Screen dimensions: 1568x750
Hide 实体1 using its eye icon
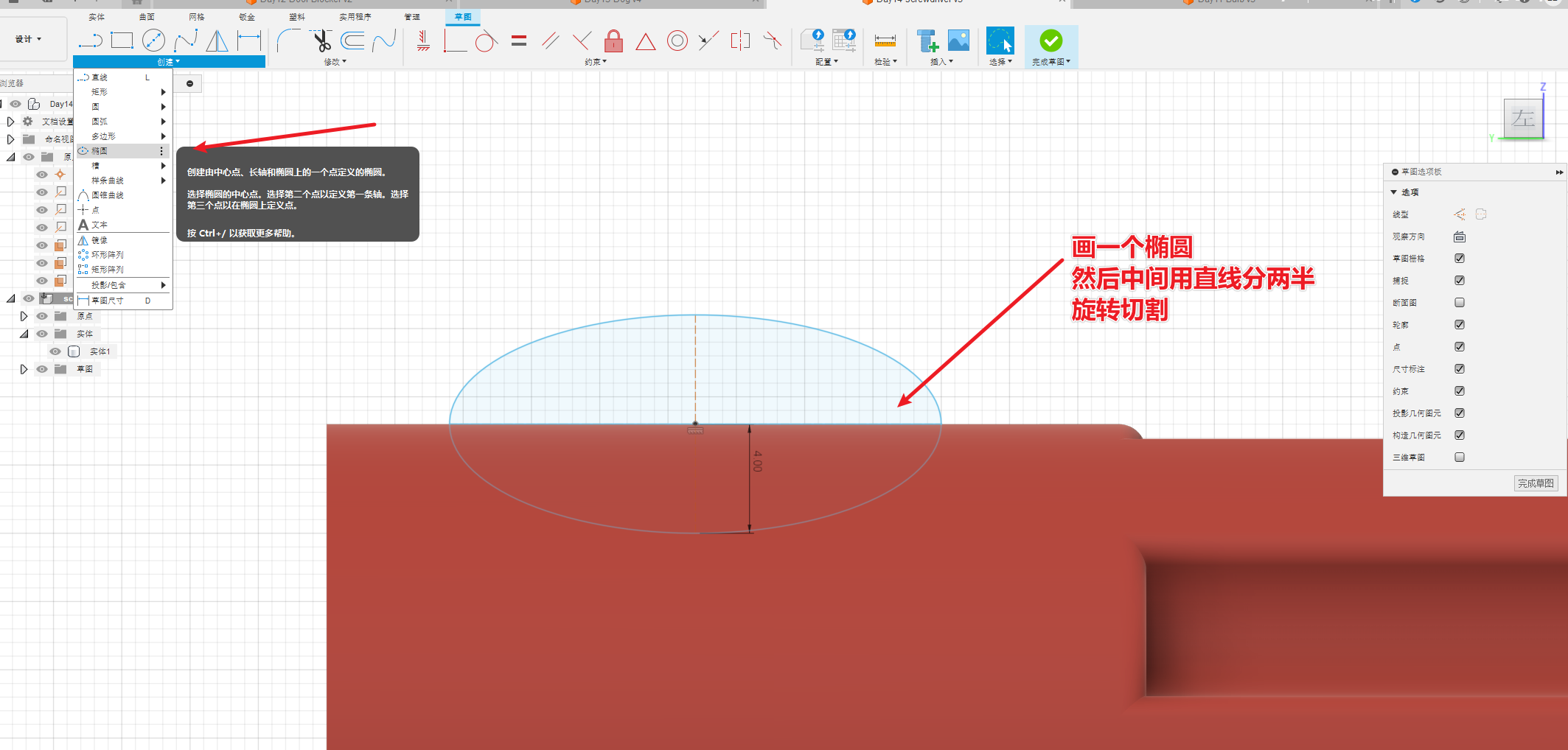55,351
